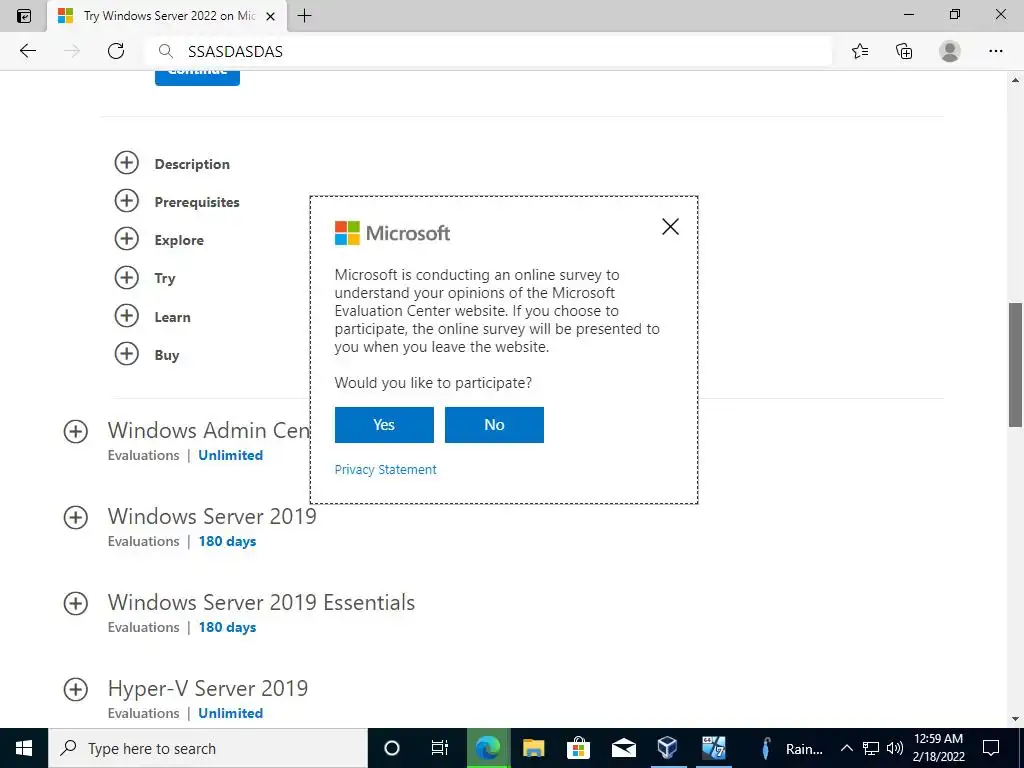The image size is (1024, 768).
Task: Open the Privacy Statement link
Action: tap(385, 470)
